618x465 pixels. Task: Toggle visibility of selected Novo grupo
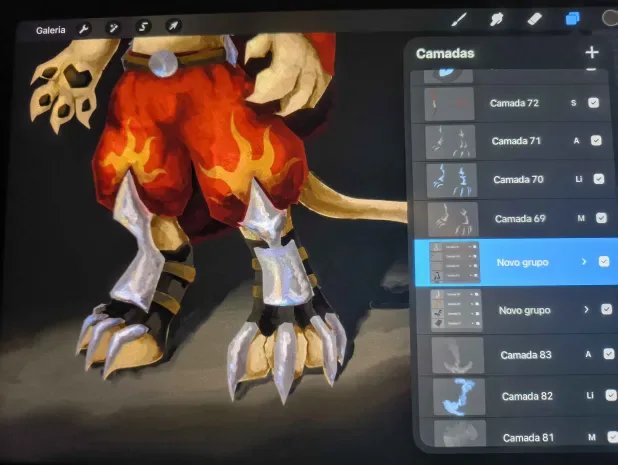604,262
